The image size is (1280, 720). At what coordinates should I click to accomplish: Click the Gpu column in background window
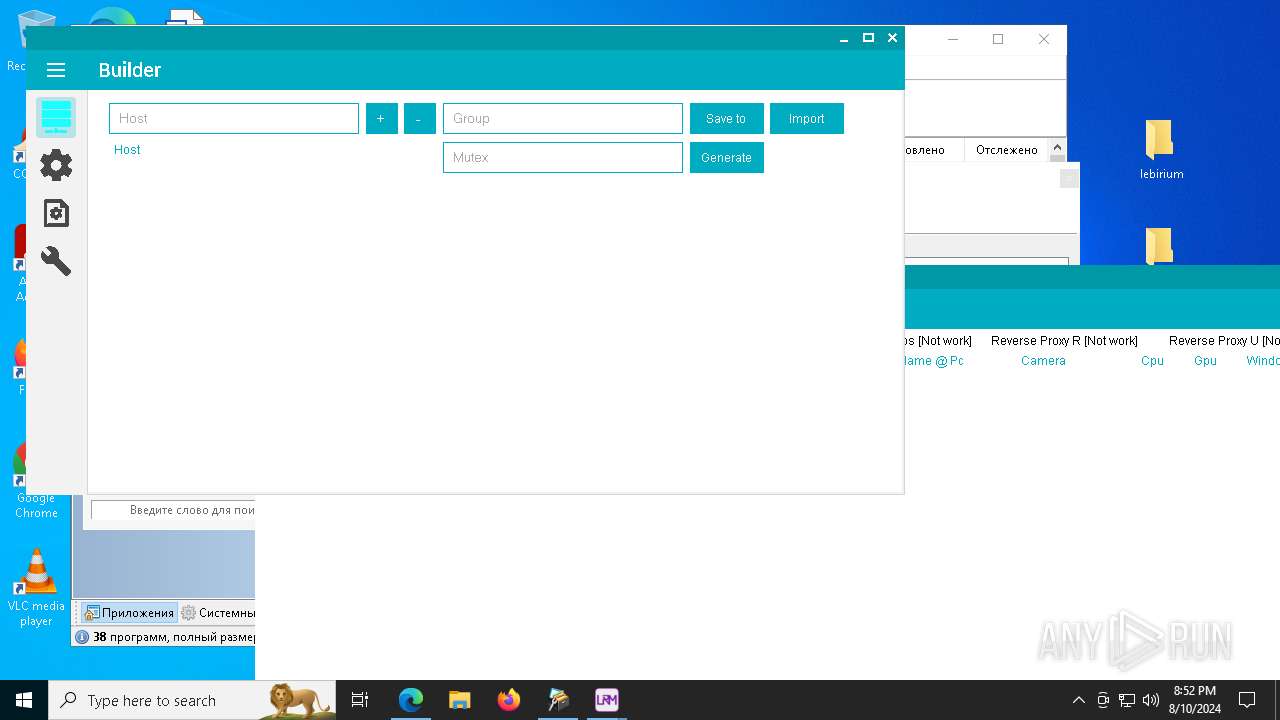coord(1205,361)
